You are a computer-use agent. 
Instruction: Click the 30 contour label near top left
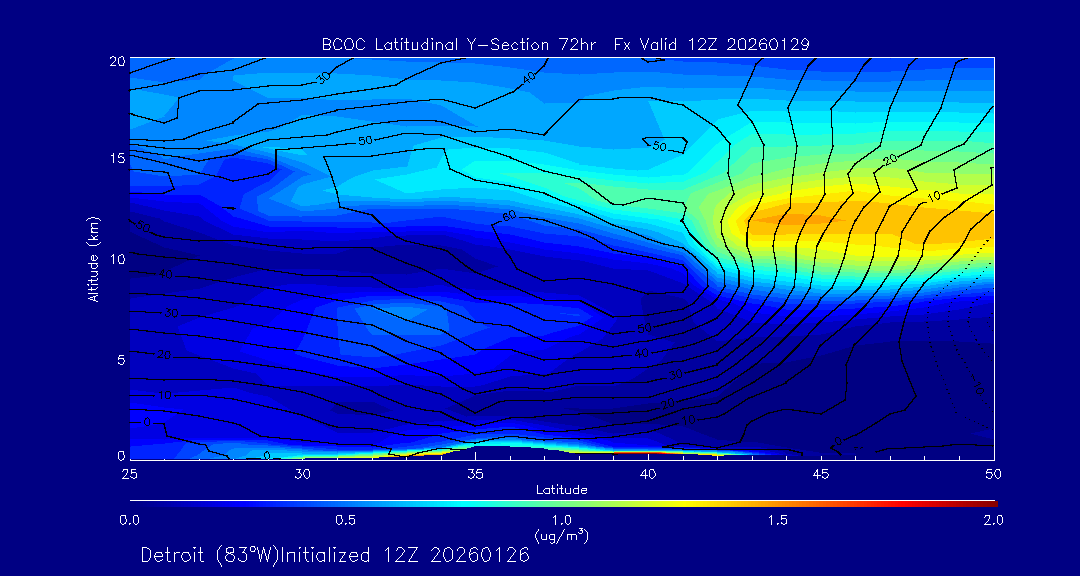(323, 77)
